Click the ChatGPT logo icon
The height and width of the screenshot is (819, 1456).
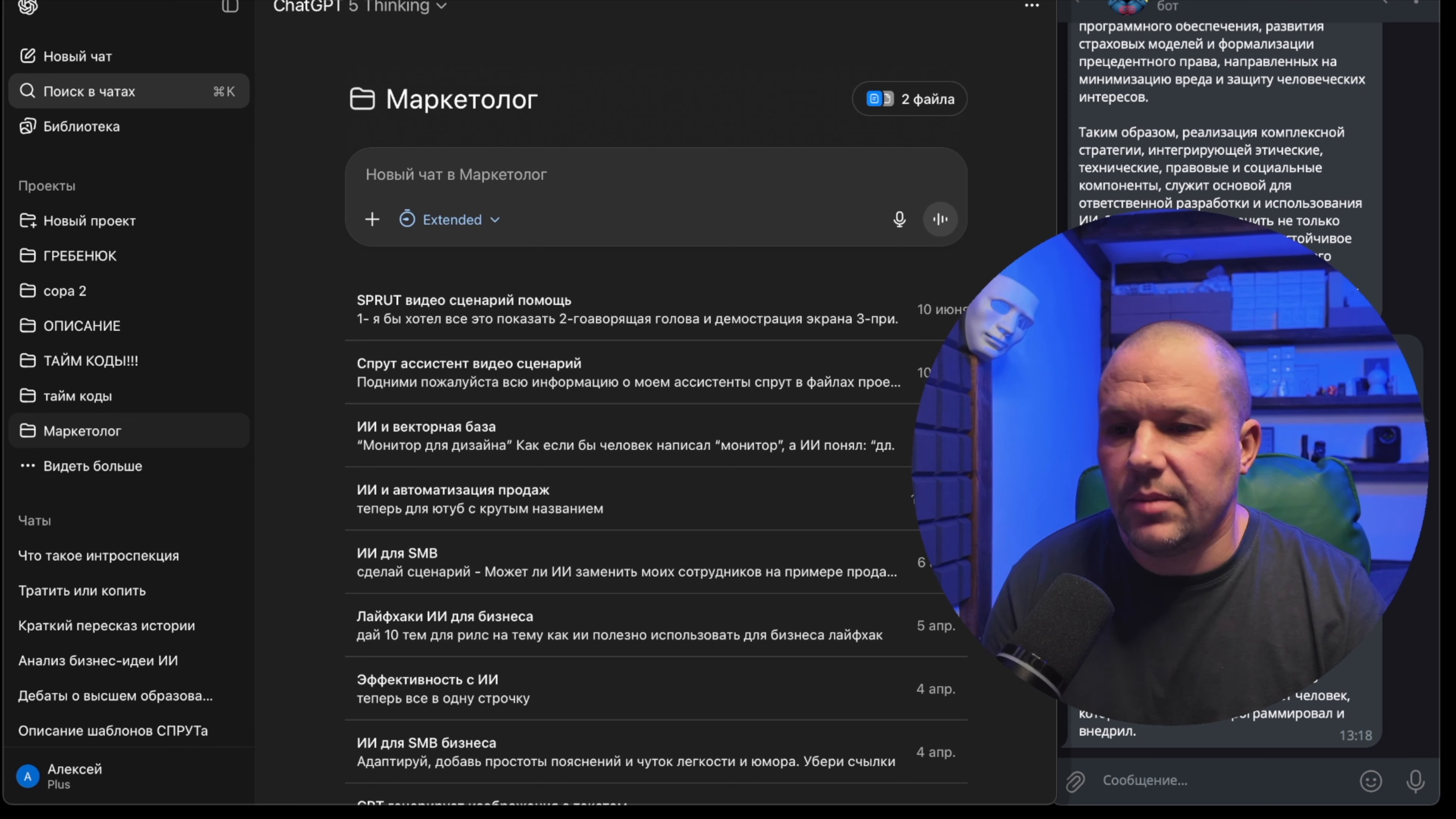(28, 7)
